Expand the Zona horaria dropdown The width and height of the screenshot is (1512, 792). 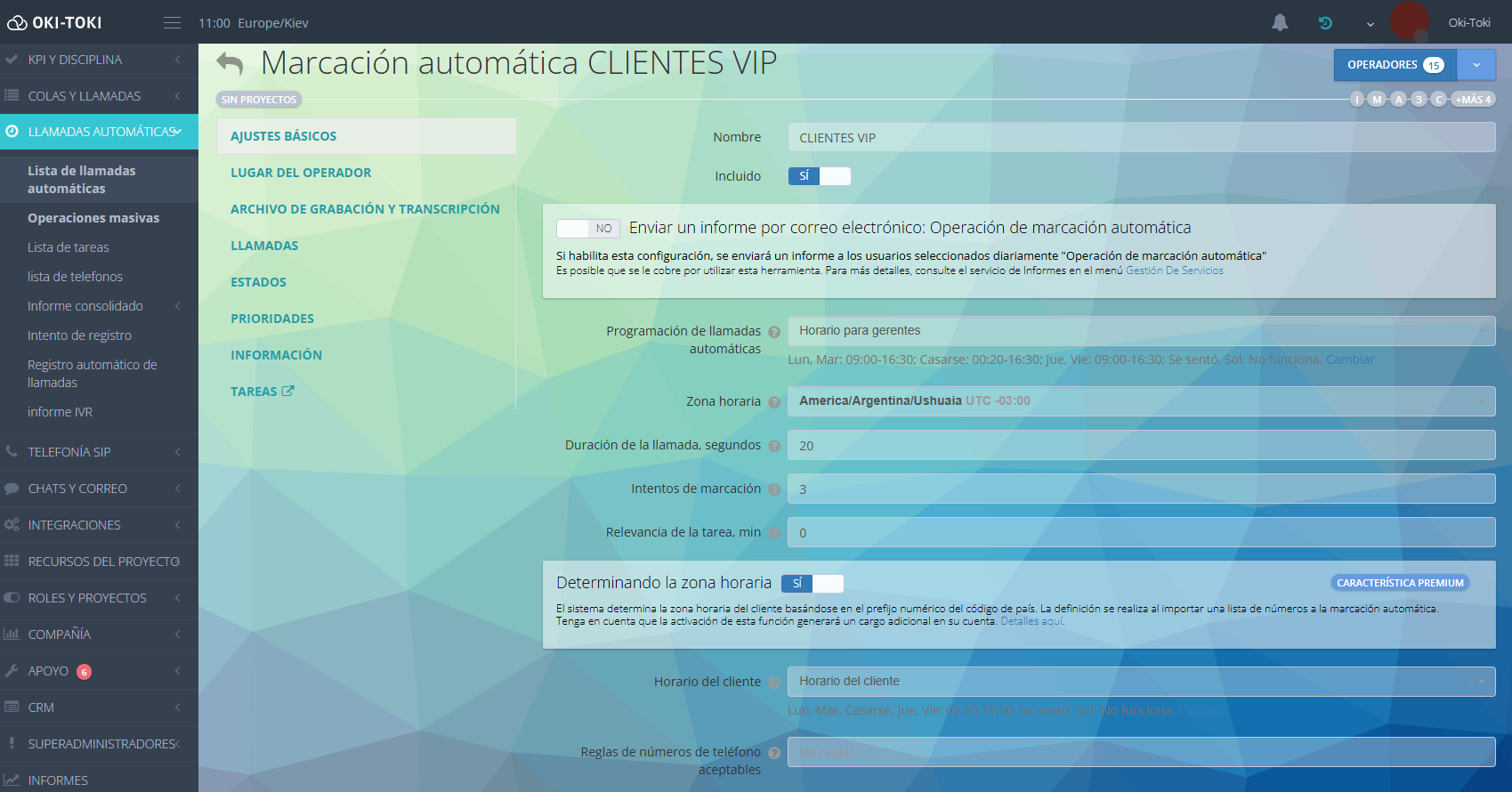[x=1140, y=401]
